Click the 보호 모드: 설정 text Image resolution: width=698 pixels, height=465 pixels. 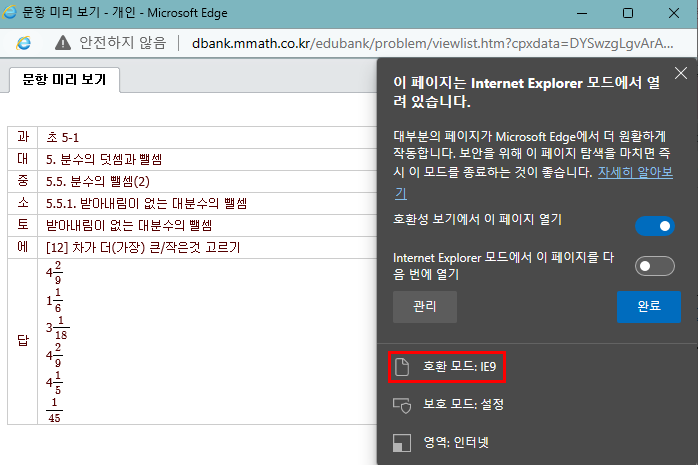463,404
